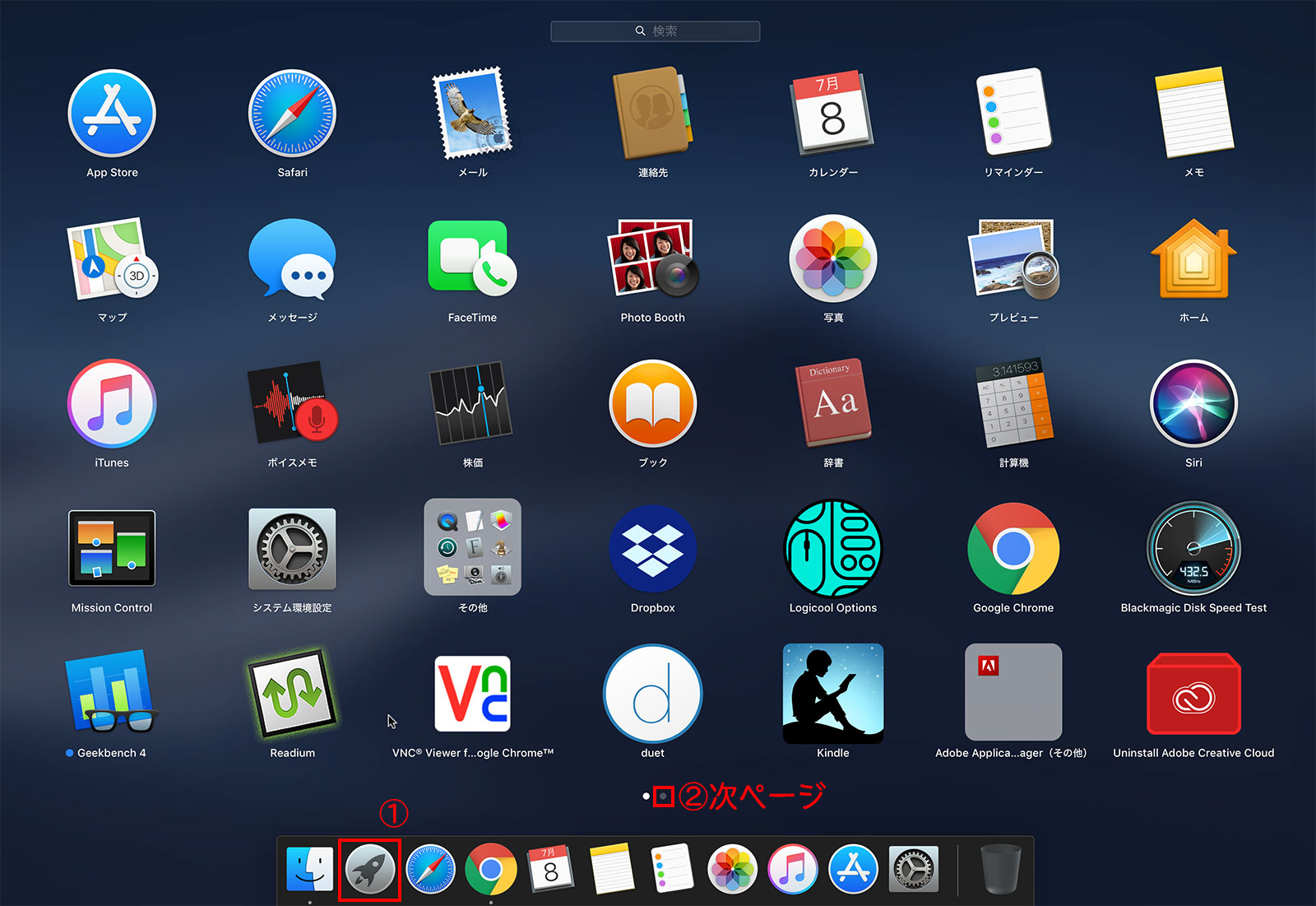This screenshot has height=906, width=1316.
Task: Click the Launchpad rocket in the Dock
Action: coord(370,869)
